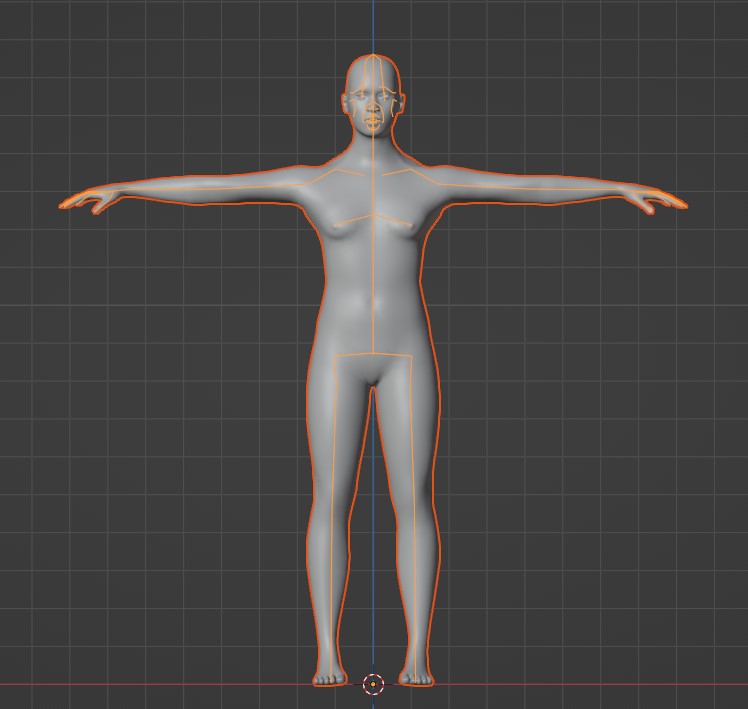Click the blue Z axis line above the head
The width and height of the screenshot is (748, 709).
pyautogui.click(x=373, y=25)
